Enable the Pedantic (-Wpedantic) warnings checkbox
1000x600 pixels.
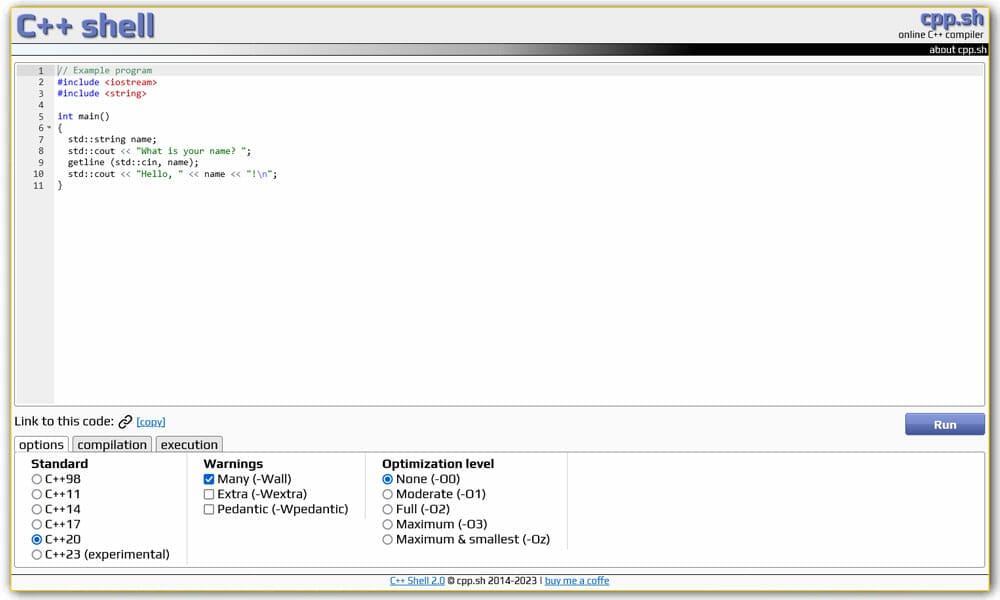[x=209, y=509]
